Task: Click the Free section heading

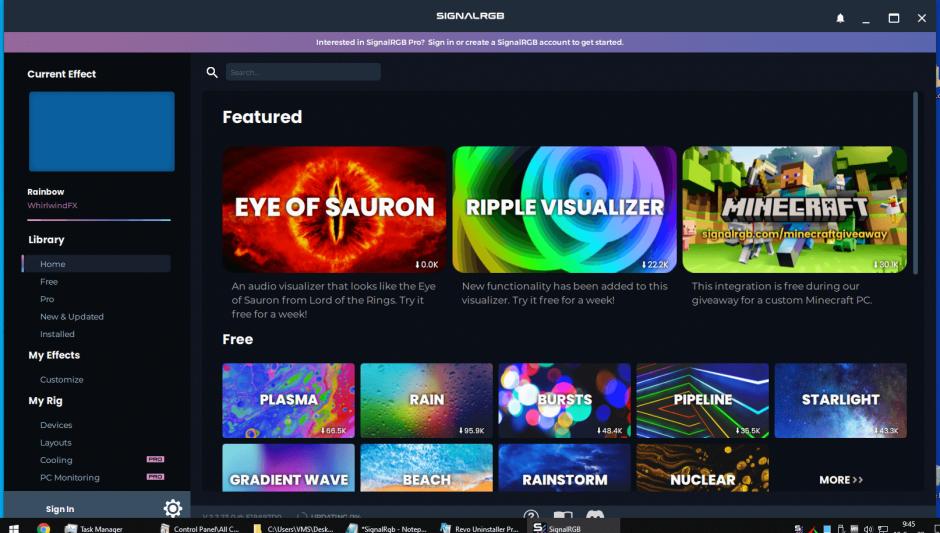Action: coord(237,339)
